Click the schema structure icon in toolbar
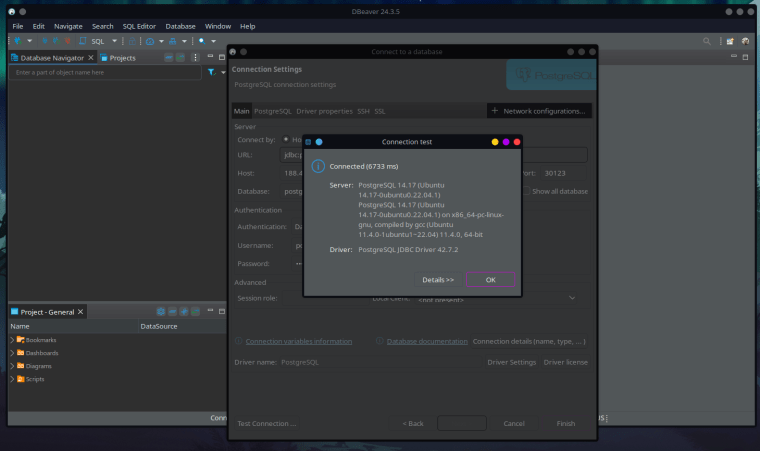Viewport: 760px width, 451px height. point(173,41)
